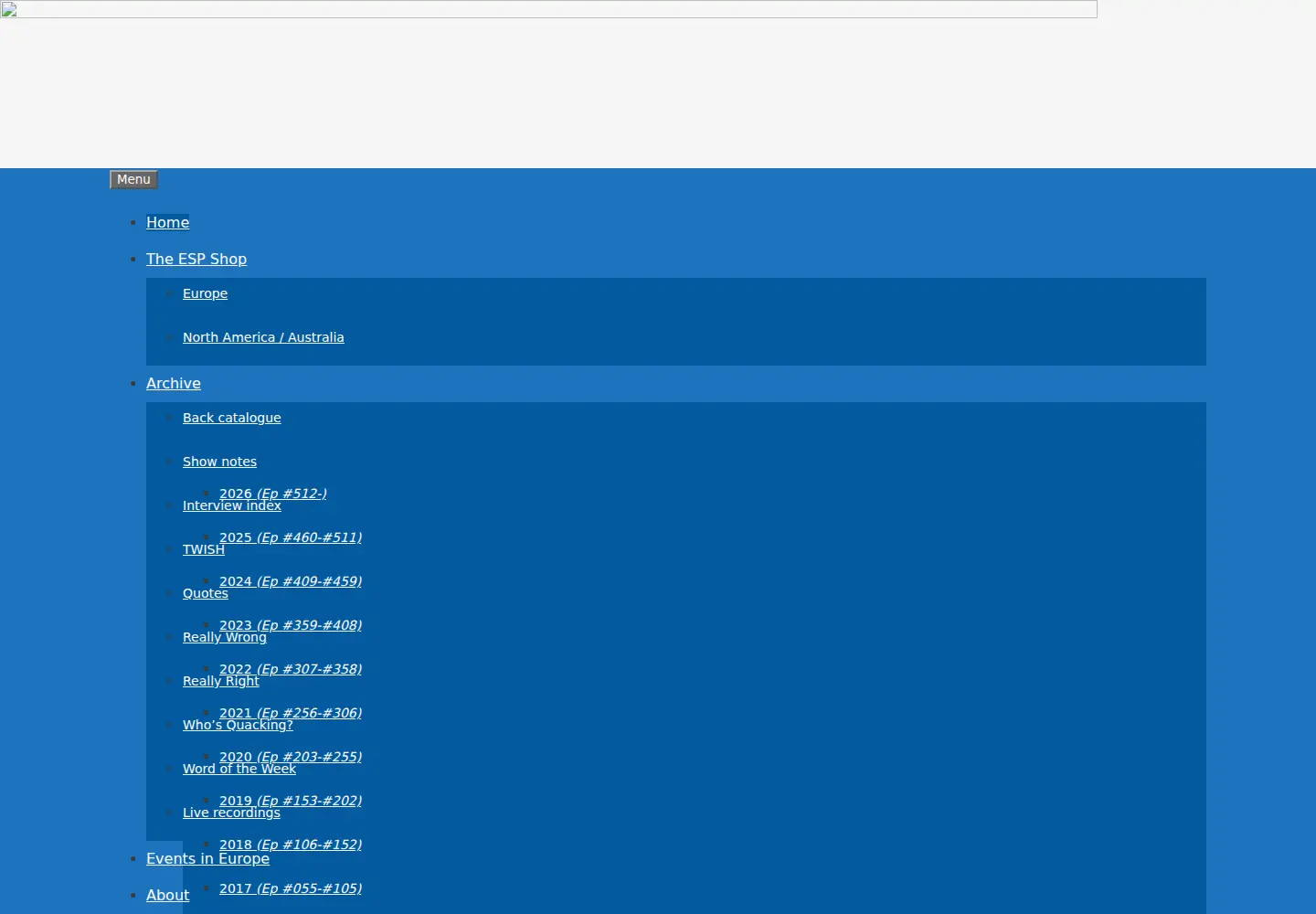Viewport: 1316px width, 914px height.
Task: Open the Live recordings link
Action: [x=231, y=813]
